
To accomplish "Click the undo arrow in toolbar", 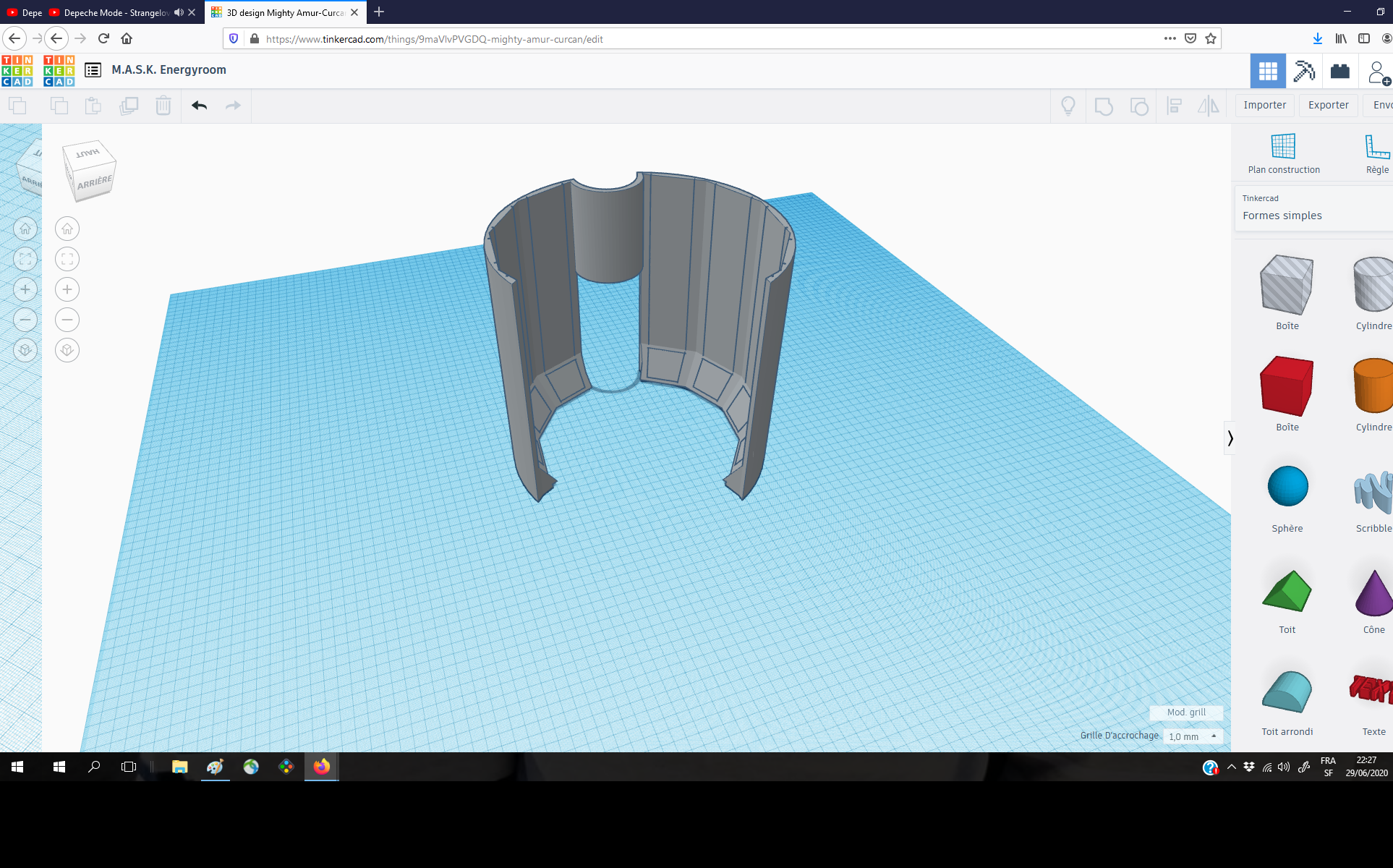I will coord(200,106).
